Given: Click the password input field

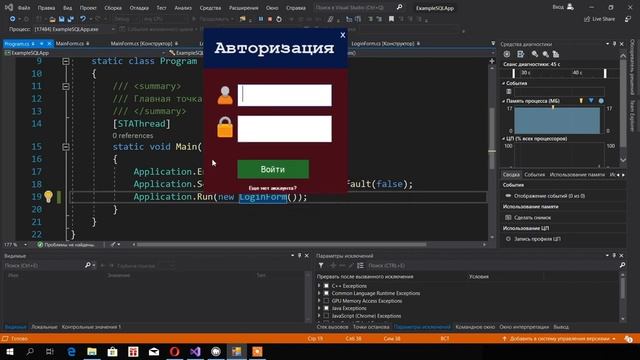Looking at the screenshot, I should click(284, 129).
